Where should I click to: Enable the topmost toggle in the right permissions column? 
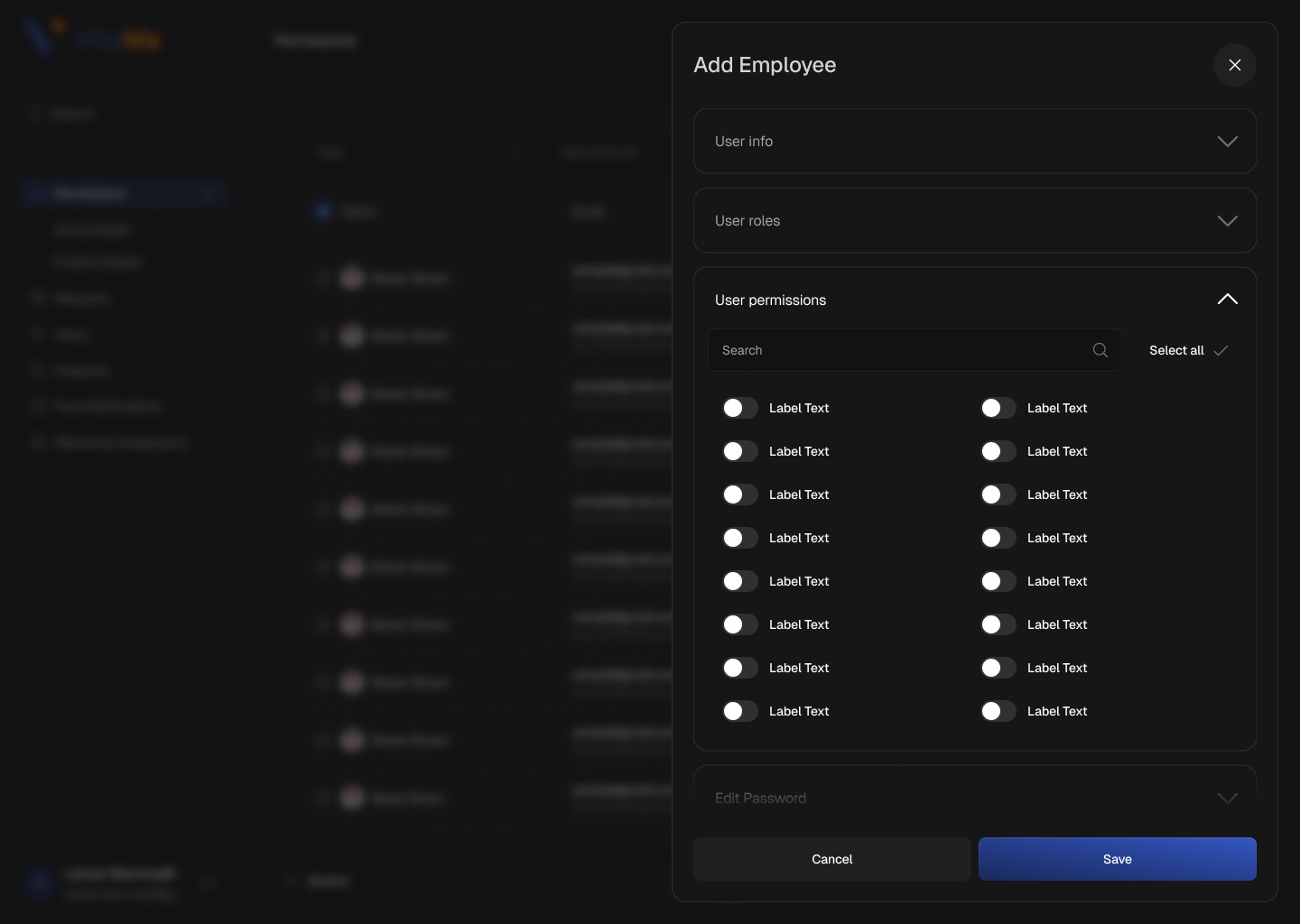pos(998,408)
